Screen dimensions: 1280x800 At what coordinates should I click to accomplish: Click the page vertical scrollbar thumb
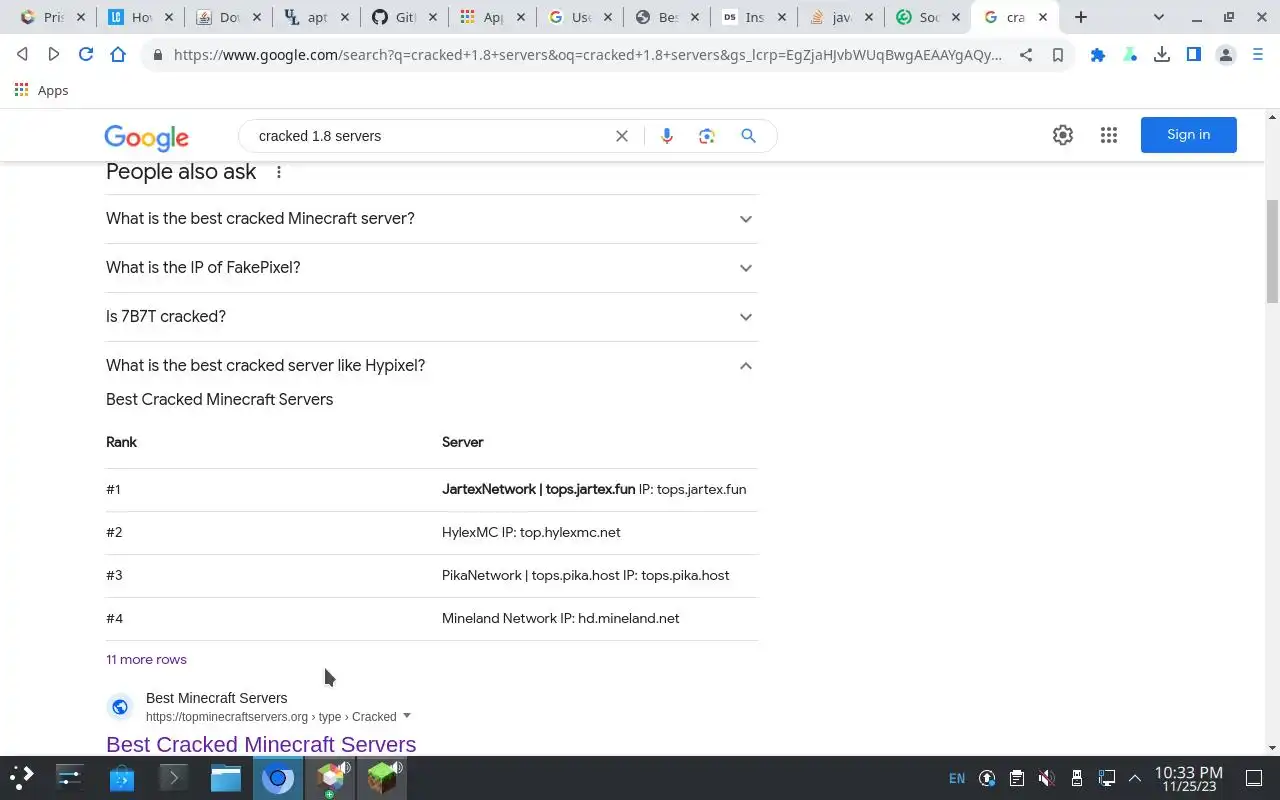(x=1272, y=250)
